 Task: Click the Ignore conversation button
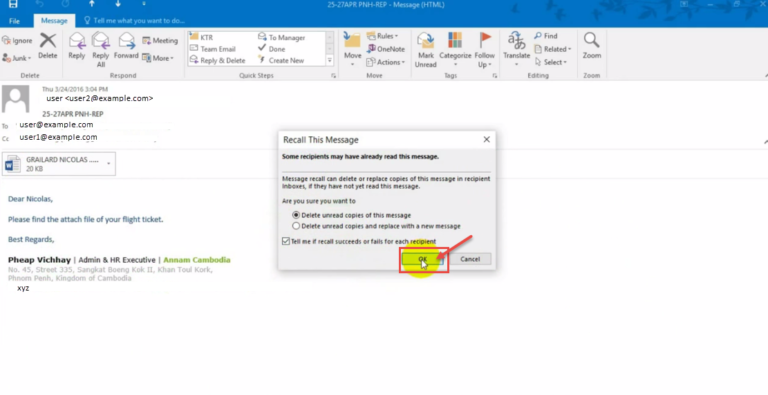(18, 40)
